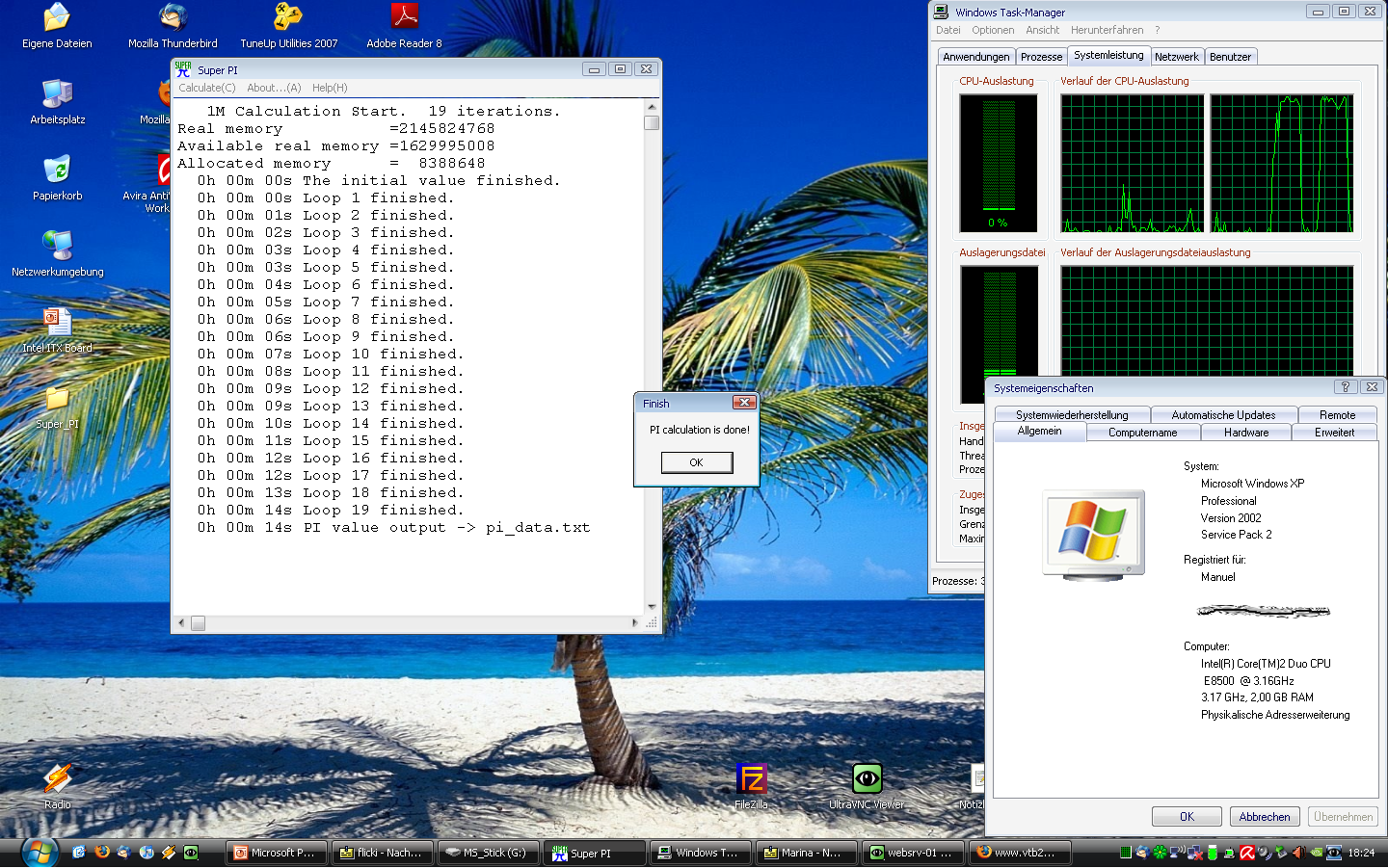
Task: Click the speaker volume icon in system tray
Action: coord(1297,853)
